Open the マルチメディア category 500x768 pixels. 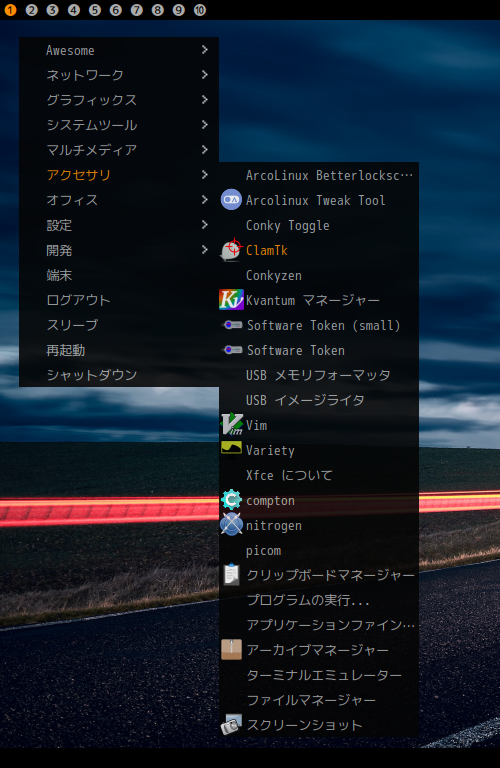119,150
